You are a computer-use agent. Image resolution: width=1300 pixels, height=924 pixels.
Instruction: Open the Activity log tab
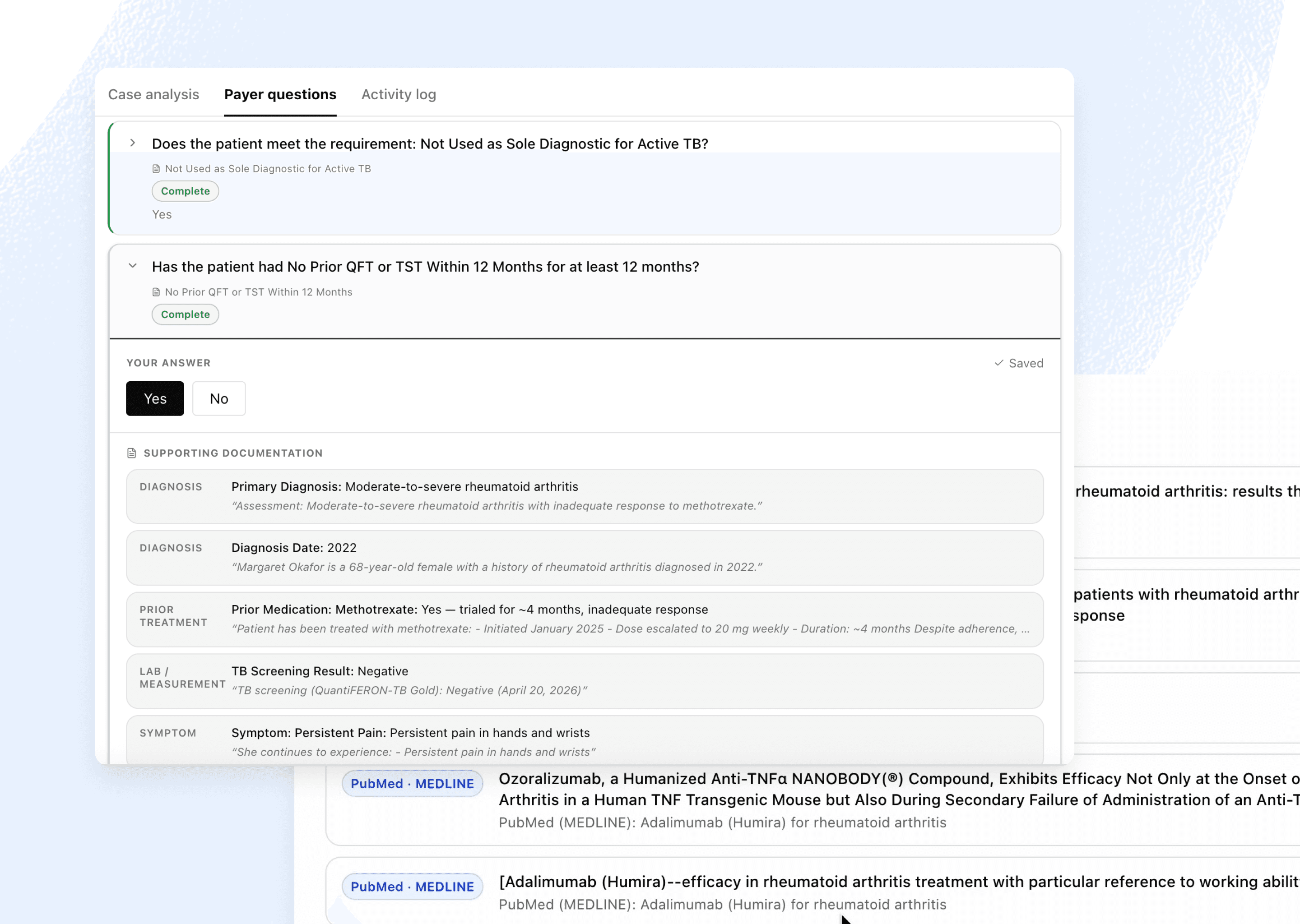pos(399,94)
